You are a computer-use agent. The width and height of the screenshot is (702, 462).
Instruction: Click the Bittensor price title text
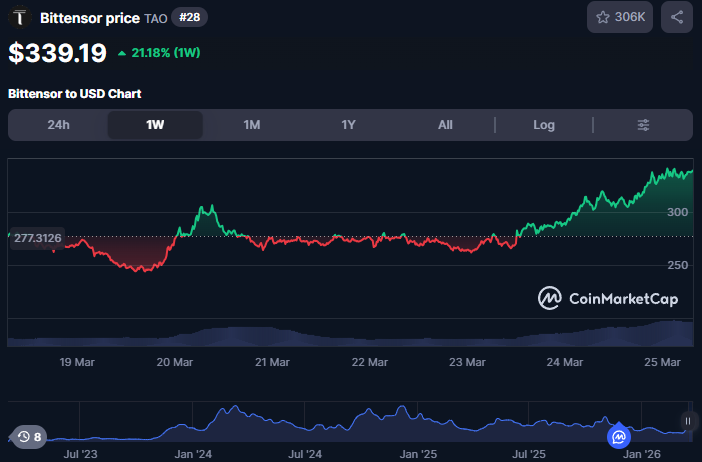click(x=90, y=18)
